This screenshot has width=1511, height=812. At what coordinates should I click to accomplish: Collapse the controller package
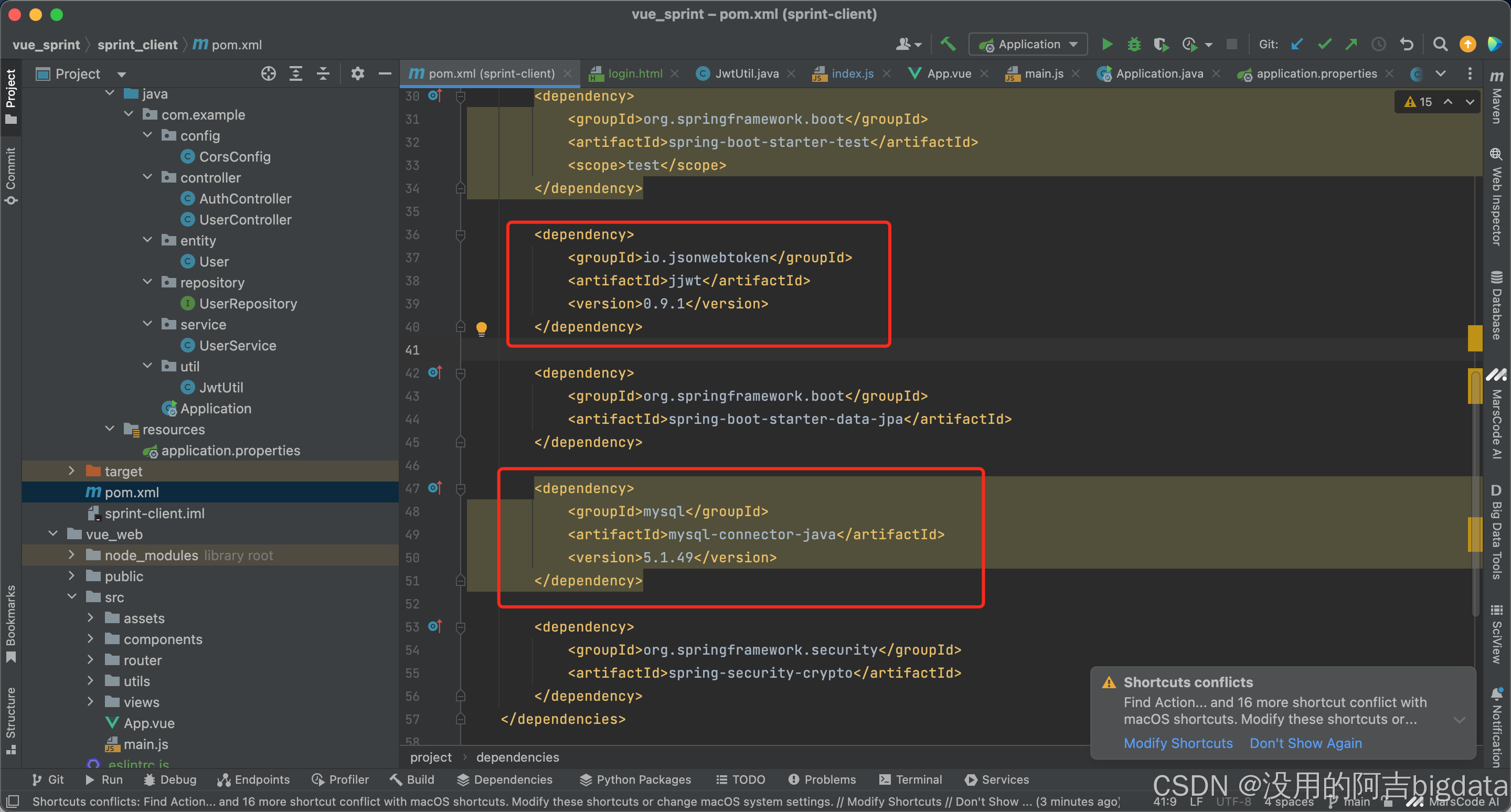(x=147, y=177)
